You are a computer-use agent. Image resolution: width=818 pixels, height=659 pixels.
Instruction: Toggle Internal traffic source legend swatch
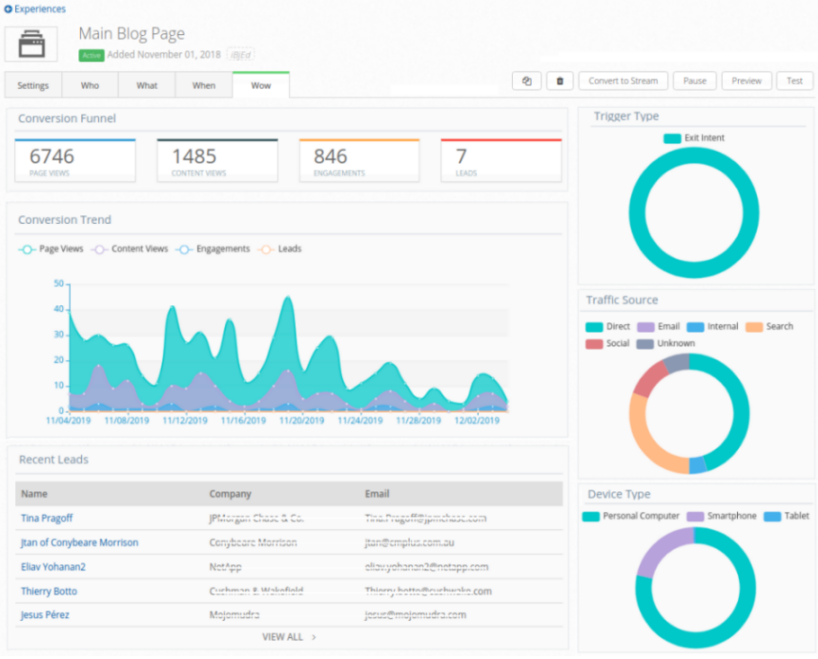[695, 327]
